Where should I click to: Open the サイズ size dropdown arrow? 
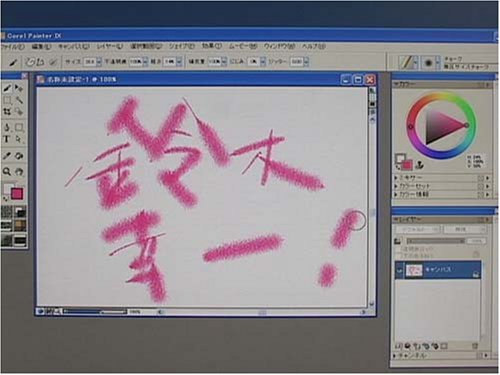99,62
